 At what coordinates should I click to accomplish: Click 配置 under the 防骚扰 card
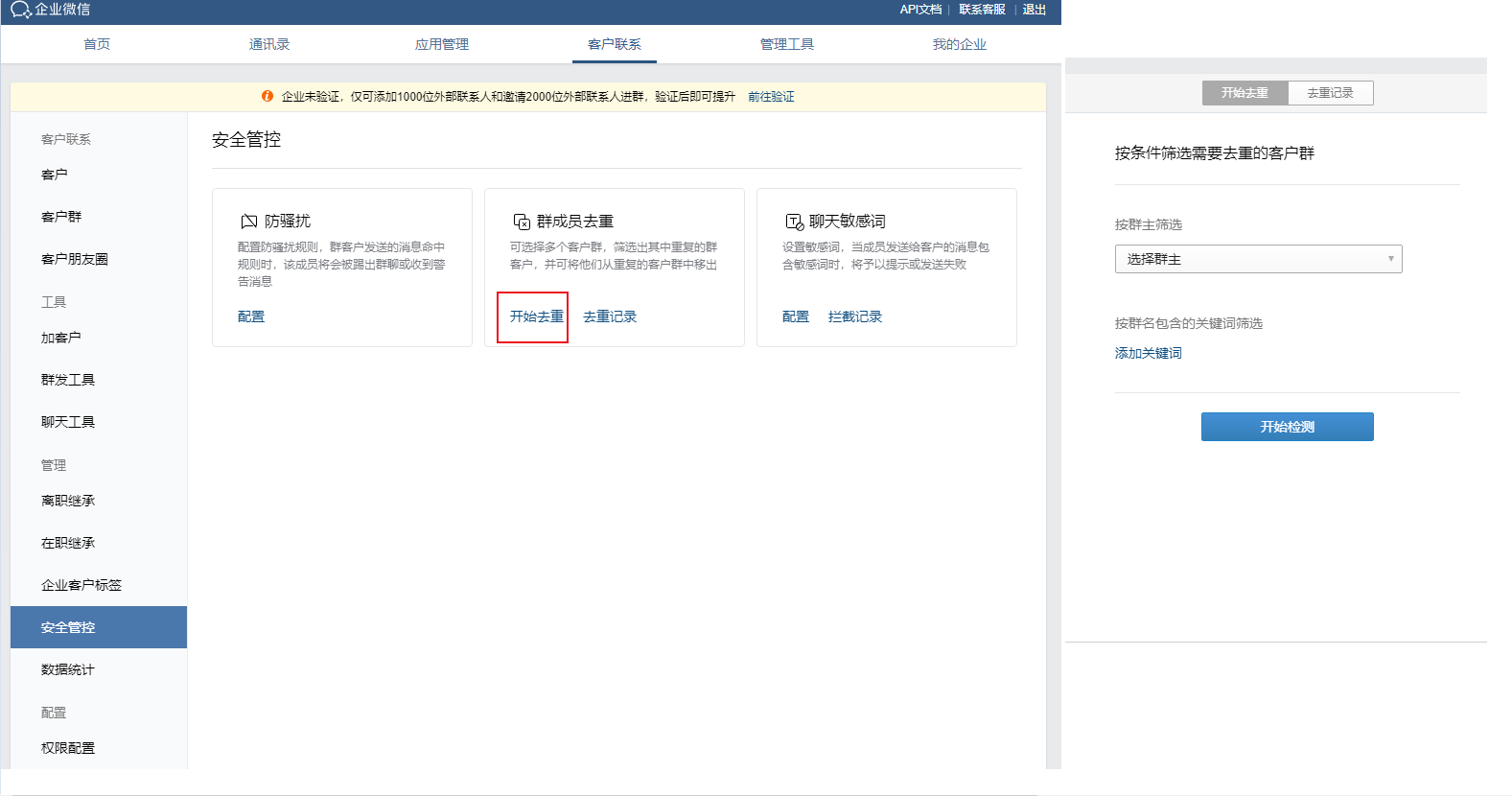(x=251, y=316)
